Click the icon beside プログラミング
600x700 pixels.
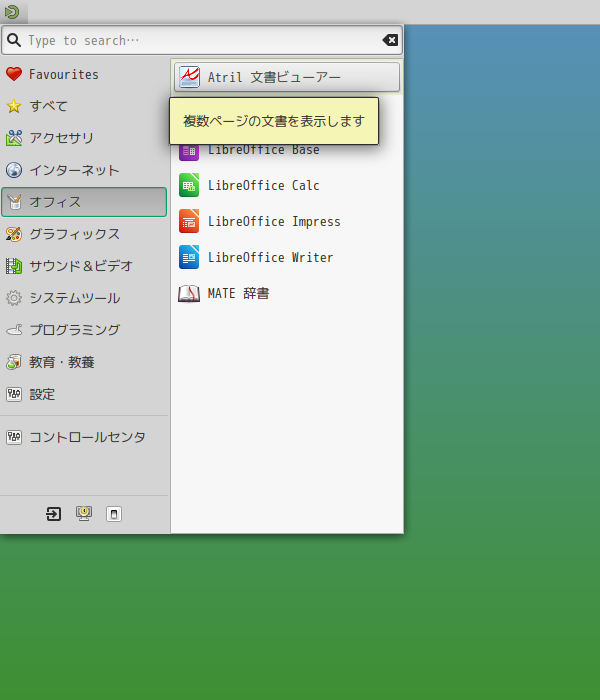(x=14, y=330)
